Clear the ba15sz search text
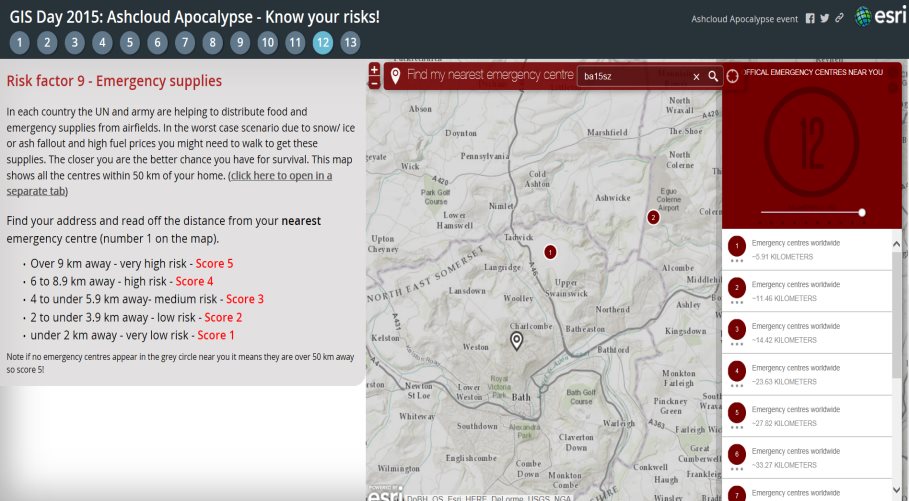The height and width of the screenshot is (501, 909). 696,76
